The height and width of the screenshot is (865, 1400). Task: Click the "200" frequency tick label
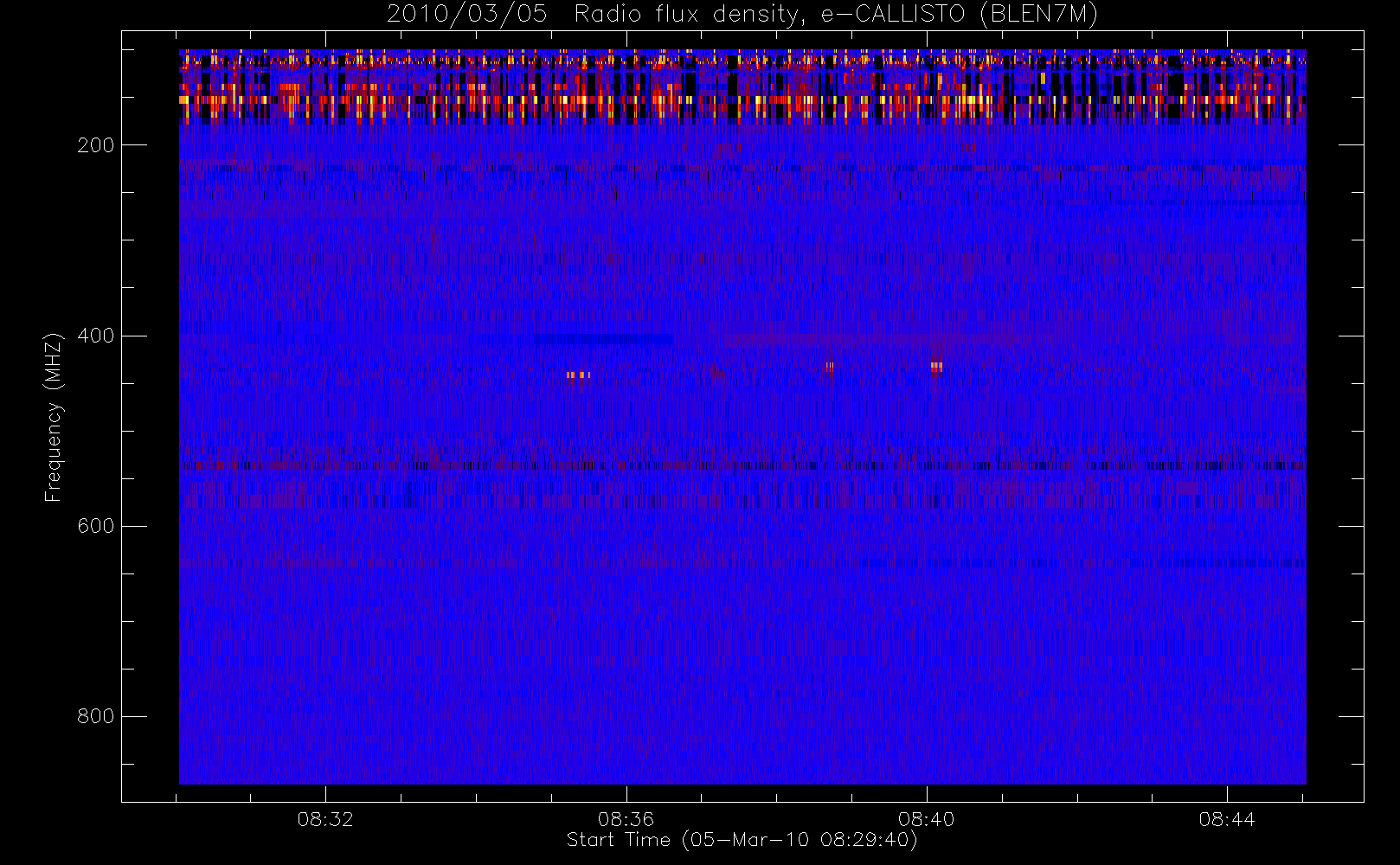coord(96,145)
